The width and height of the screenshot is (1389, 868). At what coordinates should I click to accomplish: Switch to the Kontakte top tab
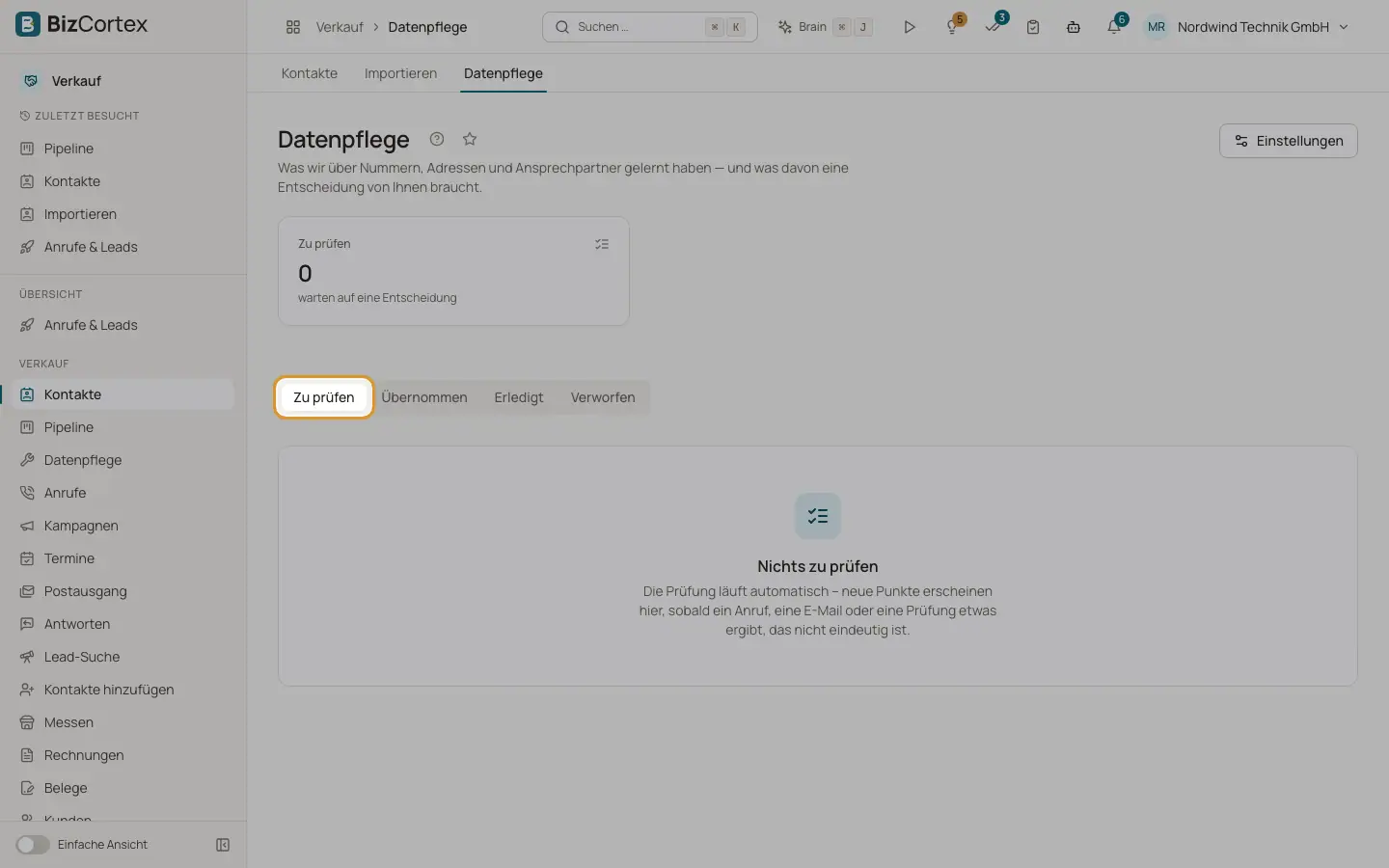[310, 73]
